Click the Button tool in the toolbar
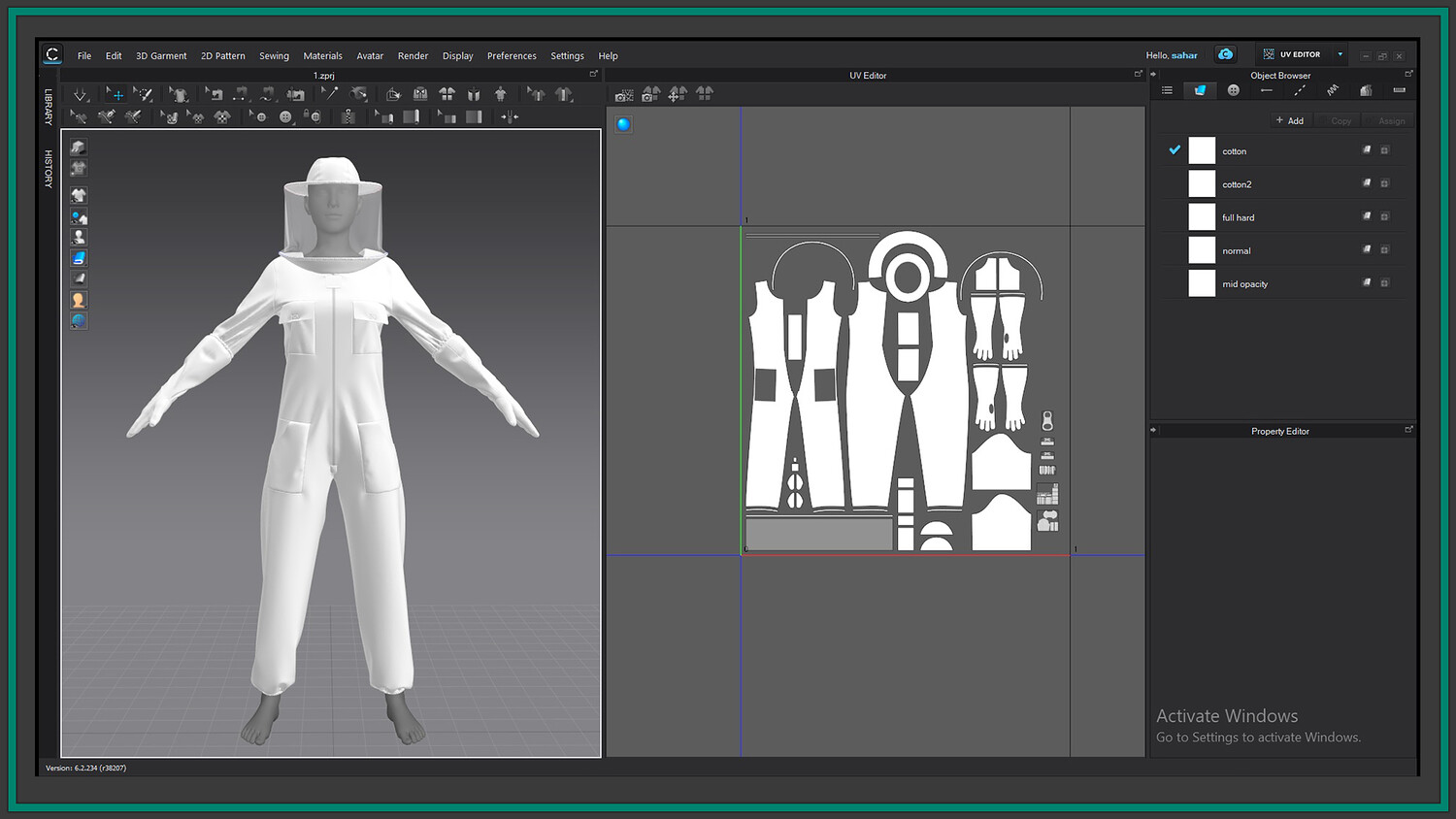The height and width of the screenshot is (819, 1456). (x=285, y=116)
